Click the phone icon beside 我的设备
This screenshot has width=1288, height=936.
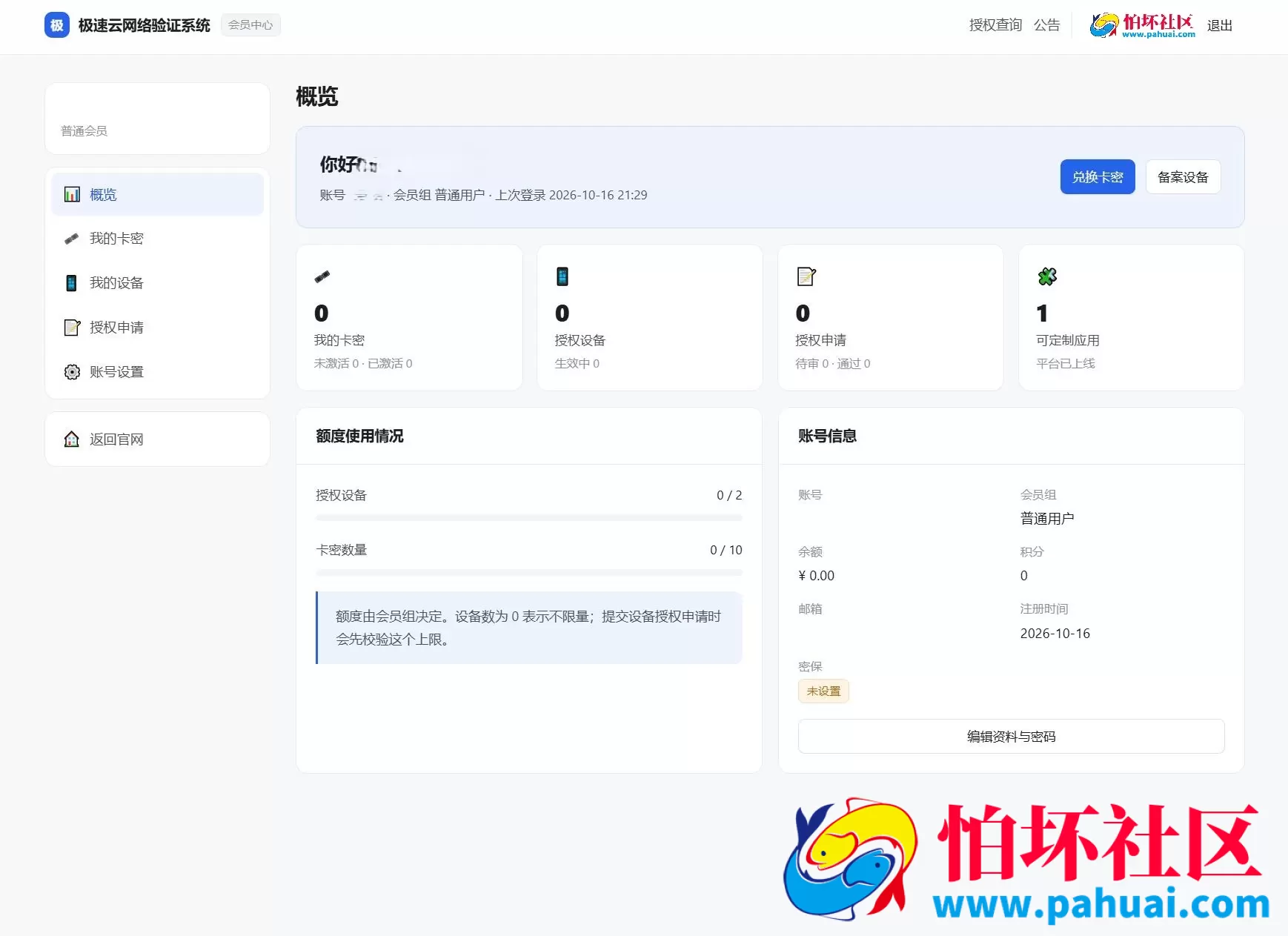72,283
